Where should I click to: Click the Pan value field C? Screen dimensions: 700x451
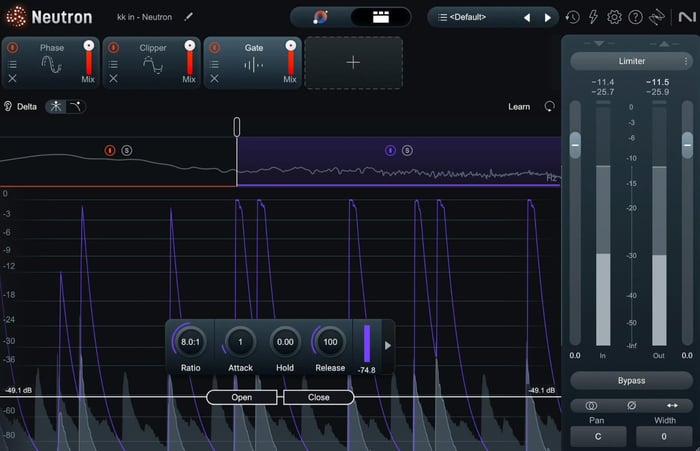point(598,437)
